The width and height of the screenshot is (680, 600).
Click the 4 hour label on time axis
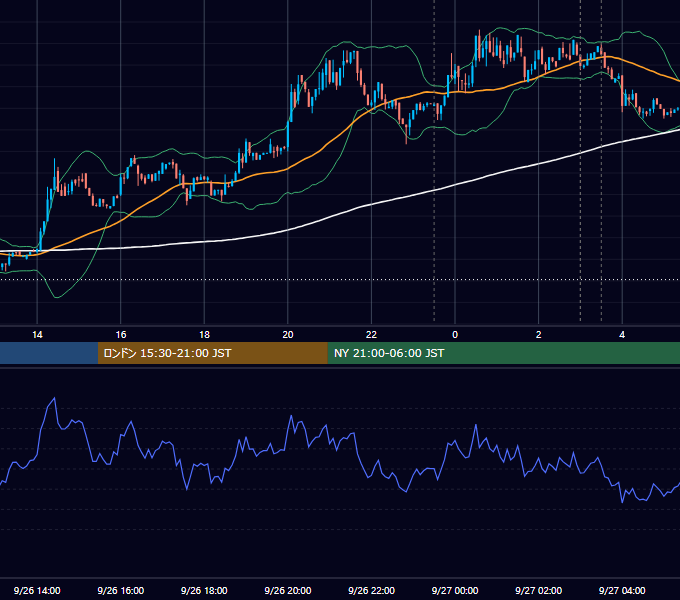[x=622, y=335]
